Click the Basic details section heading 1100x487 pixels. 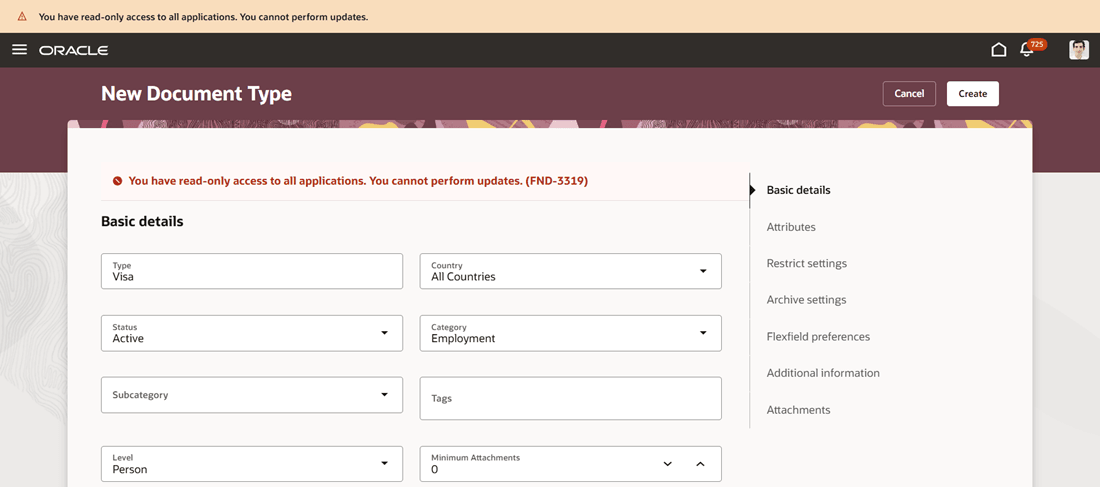point(142,222)
